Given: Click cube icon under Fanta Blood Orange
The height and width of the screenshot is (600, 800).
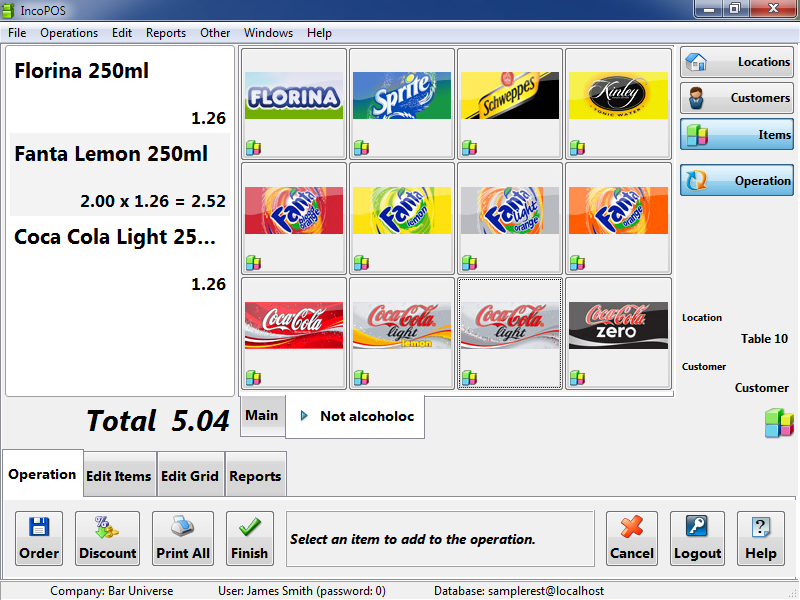Looking at the screenshot, I should (x=254, y=263).
